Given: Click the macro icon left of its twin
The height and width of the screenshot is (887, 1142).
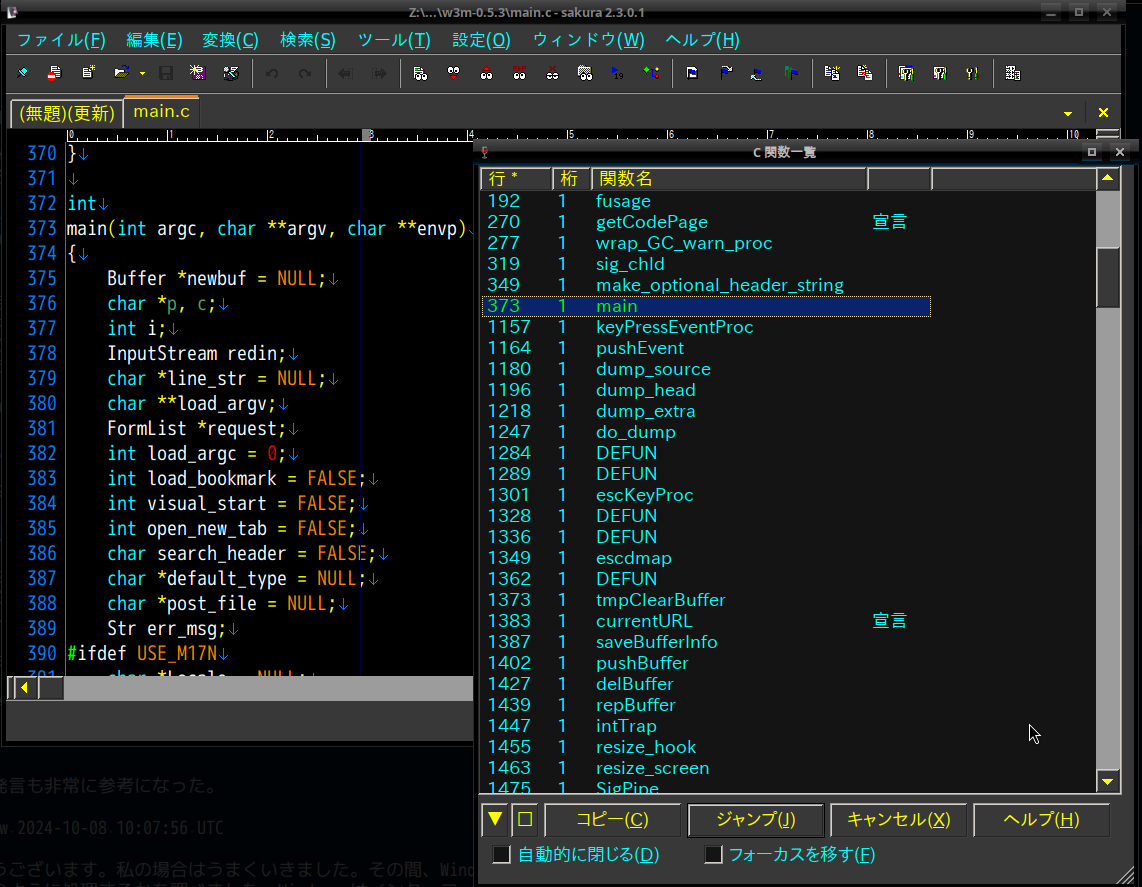Looking at the screenshot, I should click(832, 73).
